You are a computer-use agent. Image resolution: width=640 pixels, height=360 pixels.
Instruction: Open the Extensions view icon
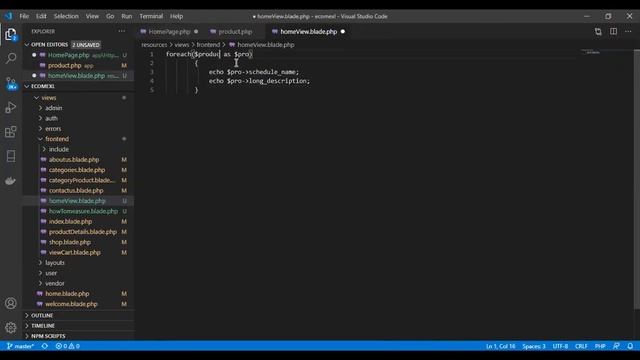click(11, 132)
